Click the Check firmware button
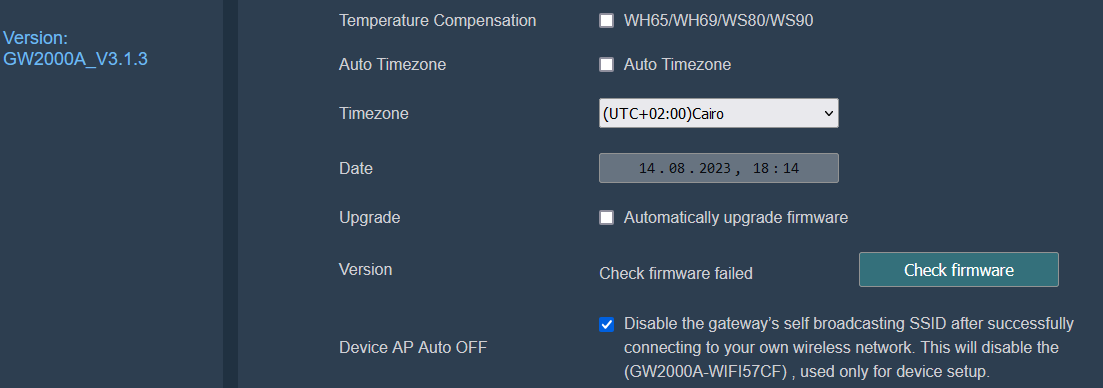 tap(958, 270)
